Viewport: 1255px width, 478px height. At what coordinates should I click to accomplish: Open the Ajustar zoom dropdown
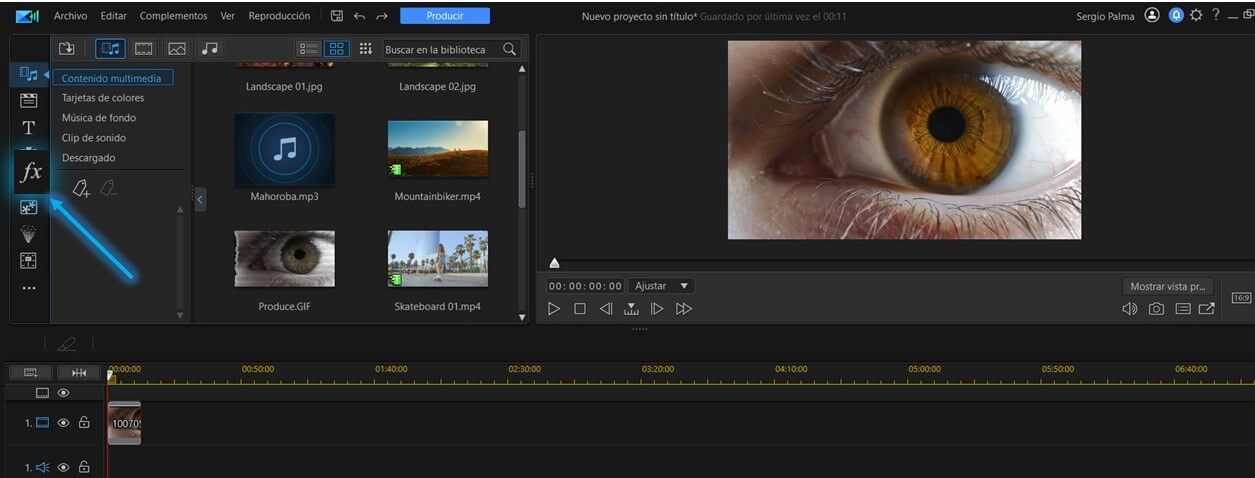pyautogui.click(x=660, y=286)
